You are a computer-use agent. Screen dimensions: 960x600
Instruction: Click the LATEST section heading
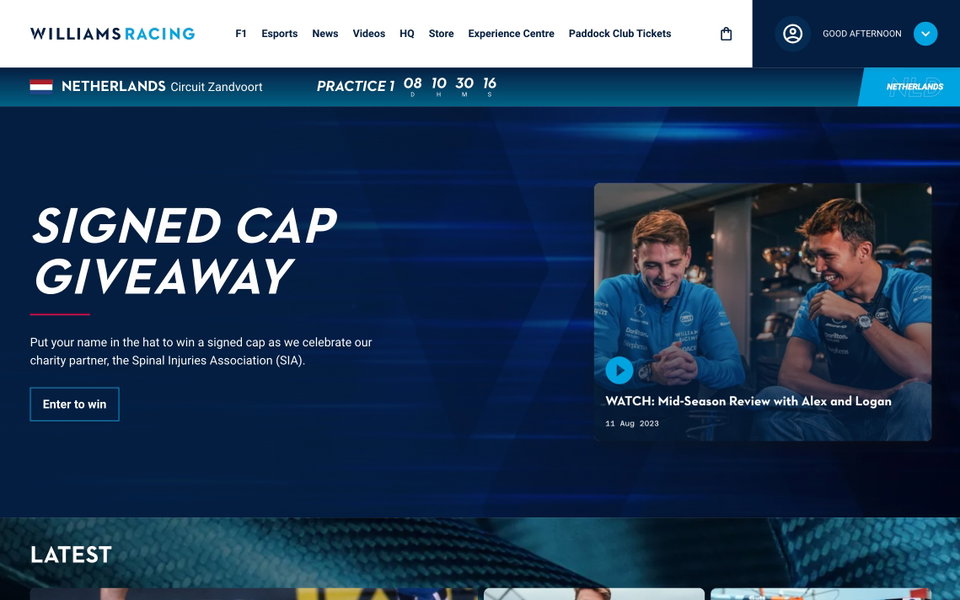[71, 555]
